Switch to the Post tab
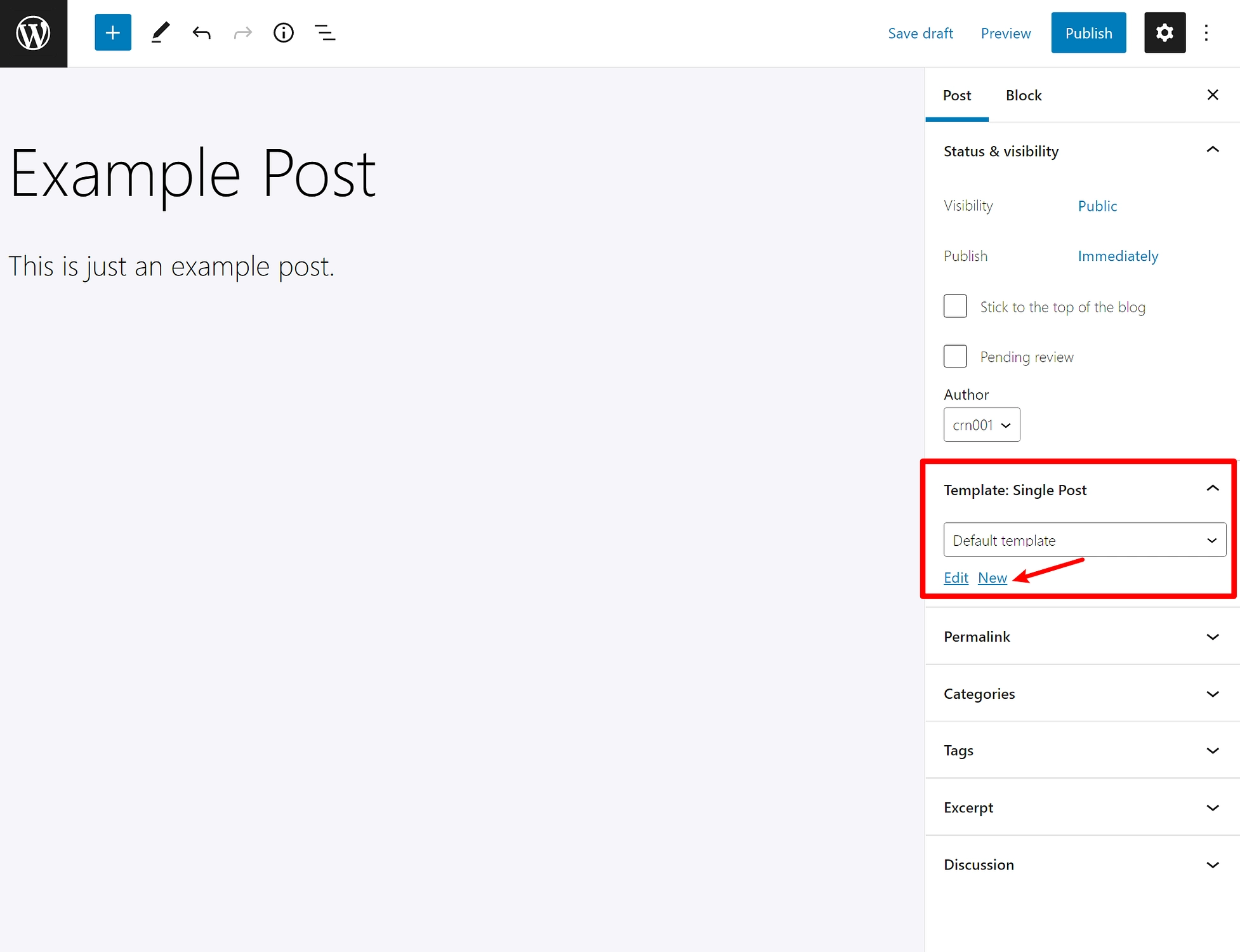 point(956,95)
